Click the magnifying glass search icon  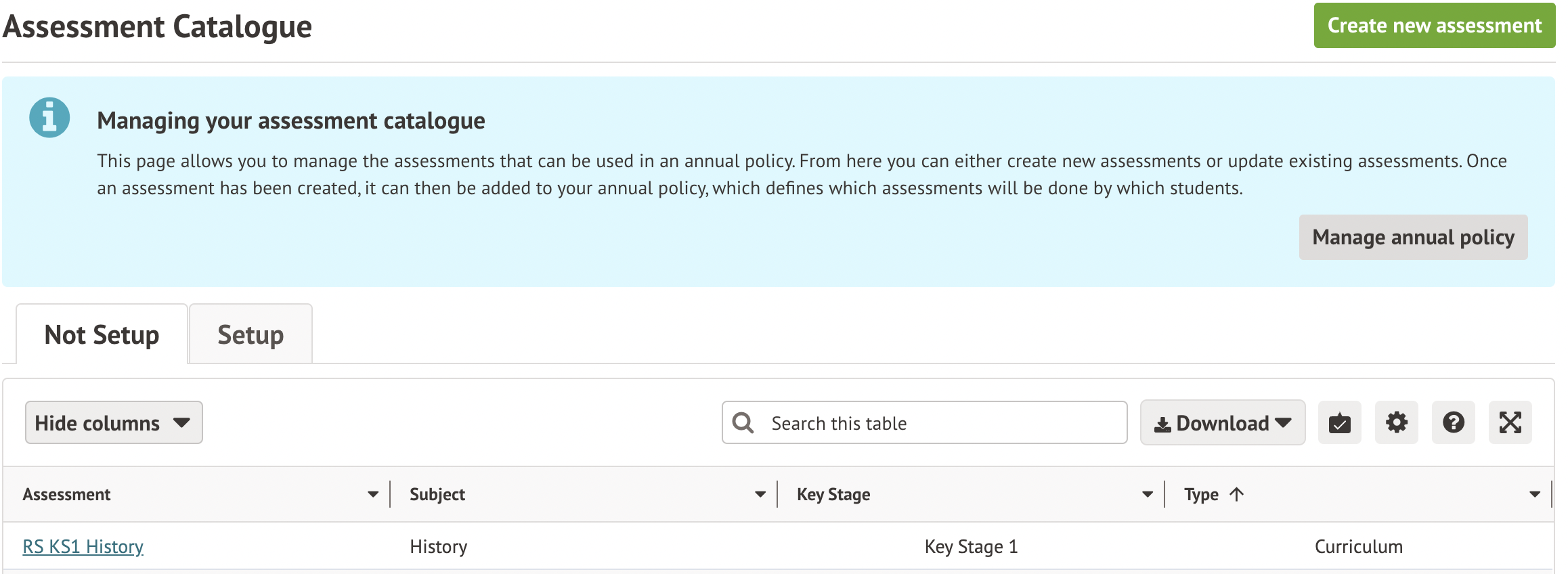click(743, 423)
